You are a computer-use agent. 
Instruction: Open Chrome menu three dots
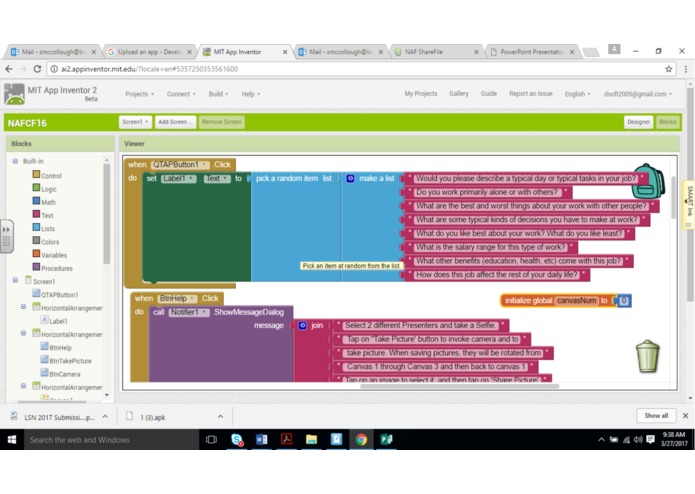pyautogui.click(x=685, y=69)
